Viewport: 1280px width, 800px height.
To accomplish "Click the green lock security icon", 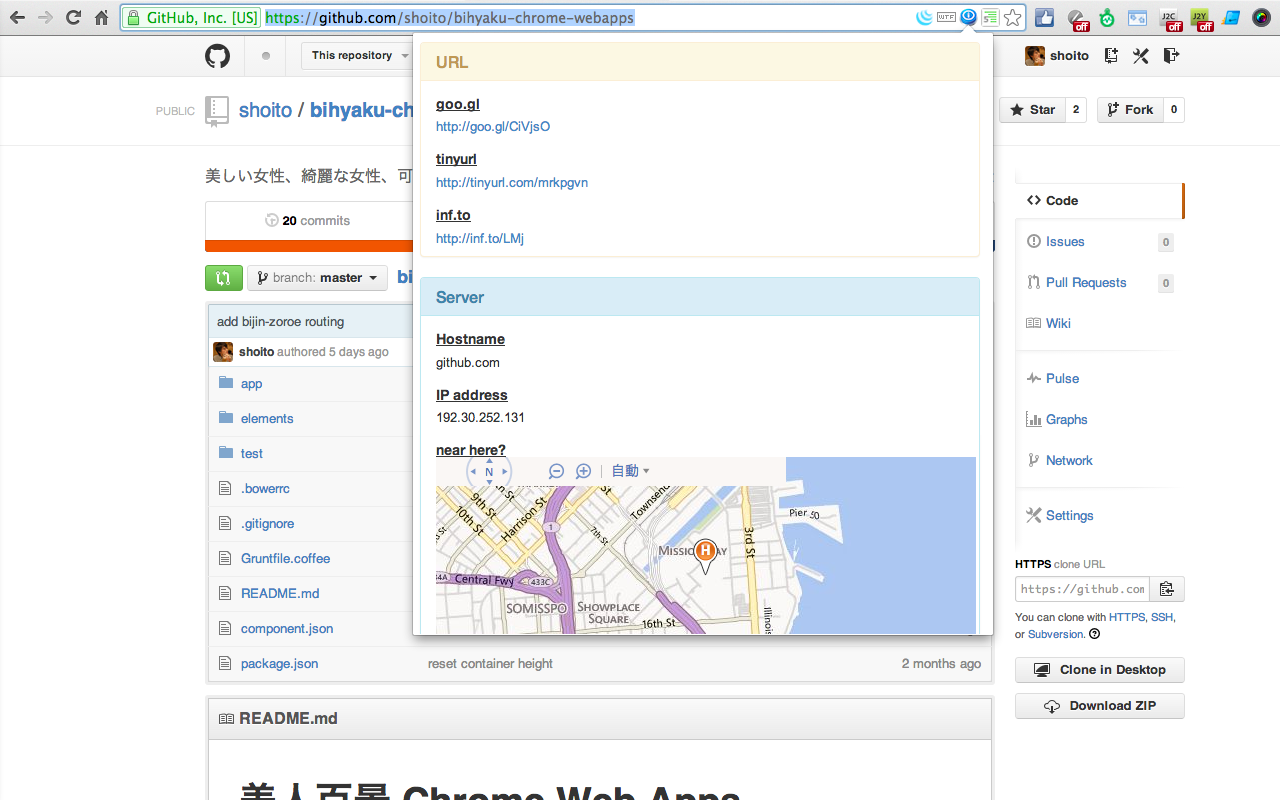I will point(133,18).
